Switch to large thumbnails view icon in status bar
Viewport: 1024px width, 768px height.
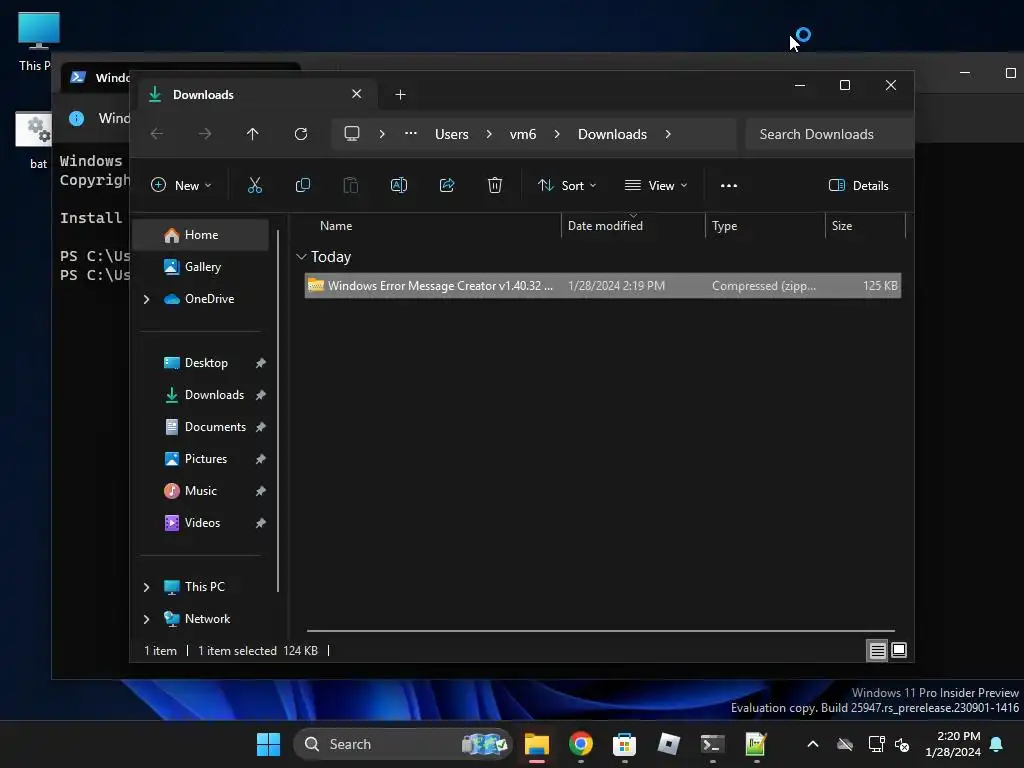coord(899,650)
